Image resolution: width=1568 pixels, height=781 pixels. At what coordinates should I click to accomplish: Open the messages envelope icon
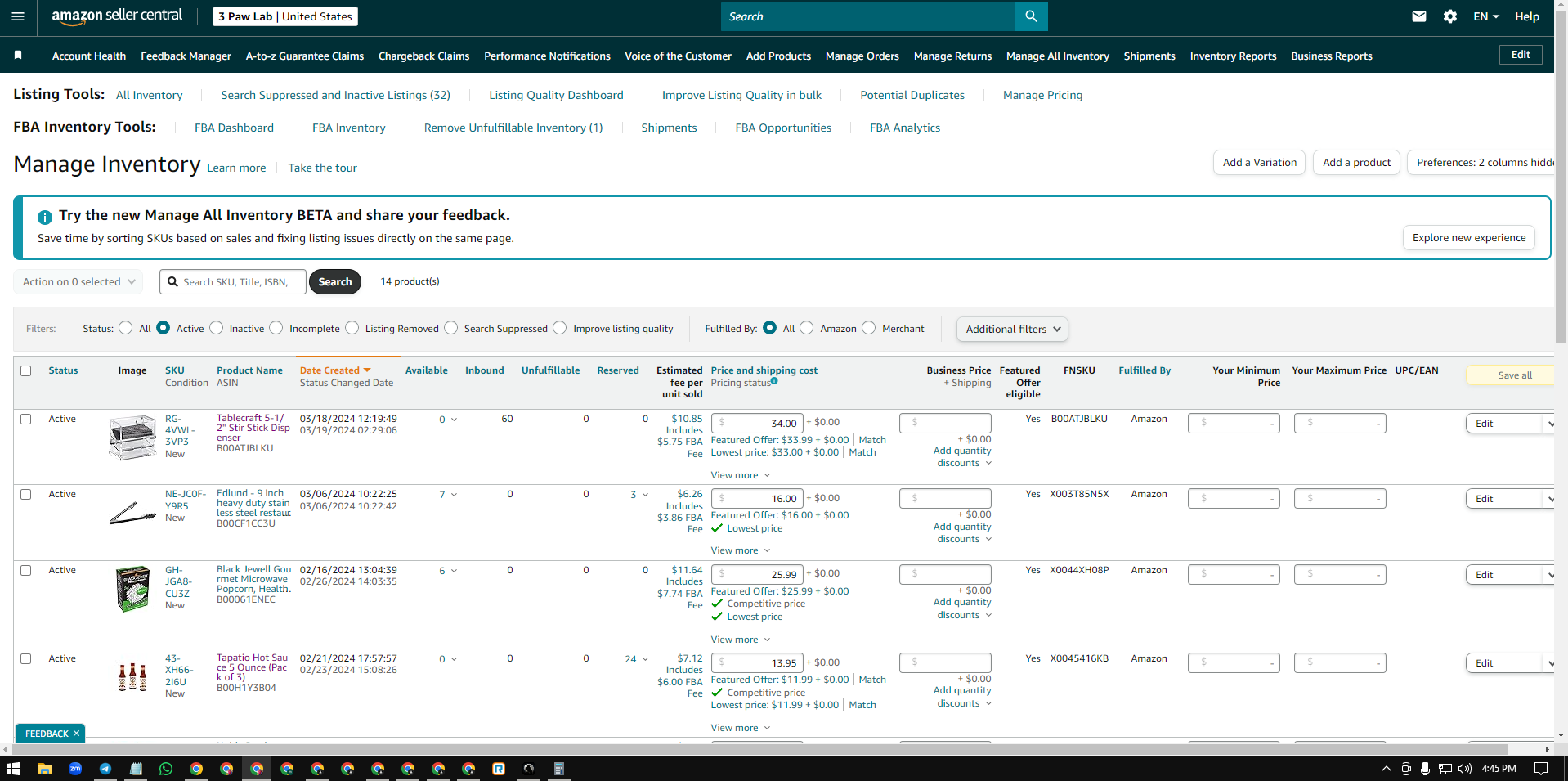[x=1419, y=16]
